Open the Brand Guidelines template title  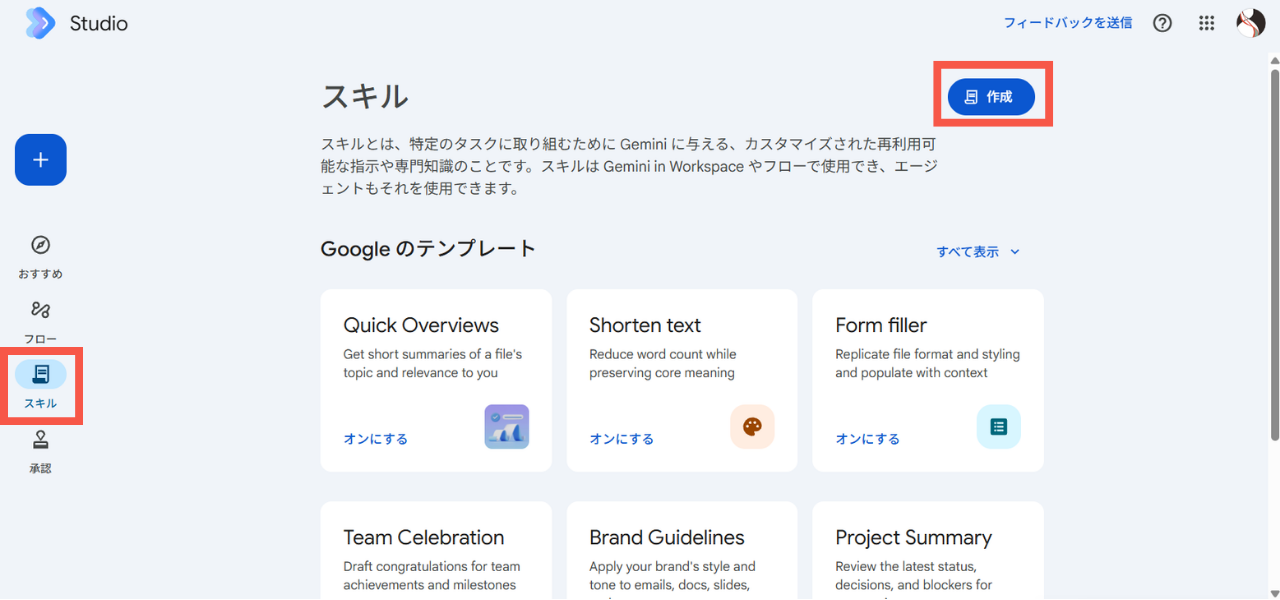[667, 538]
